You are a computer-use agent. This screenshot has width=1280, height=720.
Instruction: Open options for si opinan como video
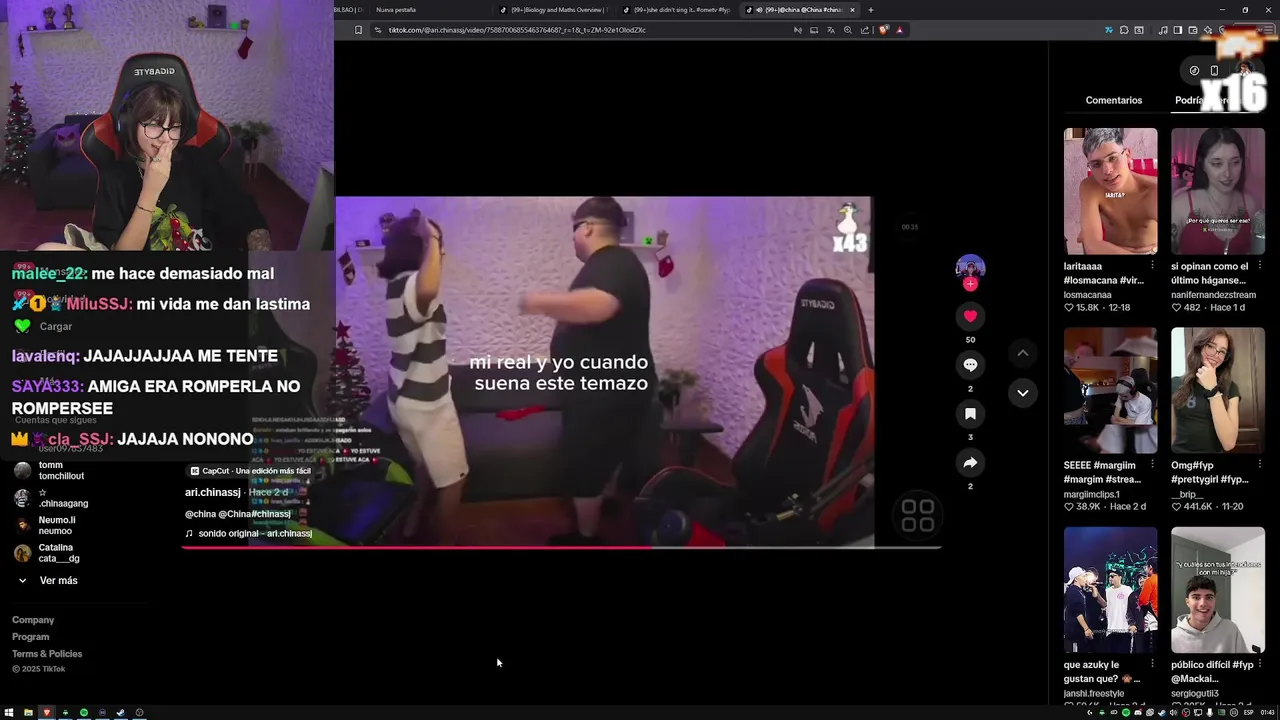pyautogui.click(x=1259, y=266)
